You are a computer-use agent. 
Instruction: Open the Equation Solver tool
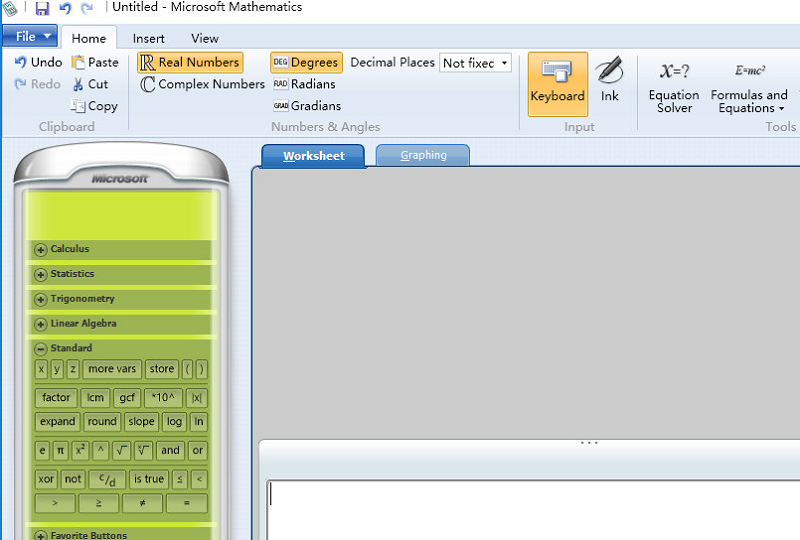(x=674, y=88)
